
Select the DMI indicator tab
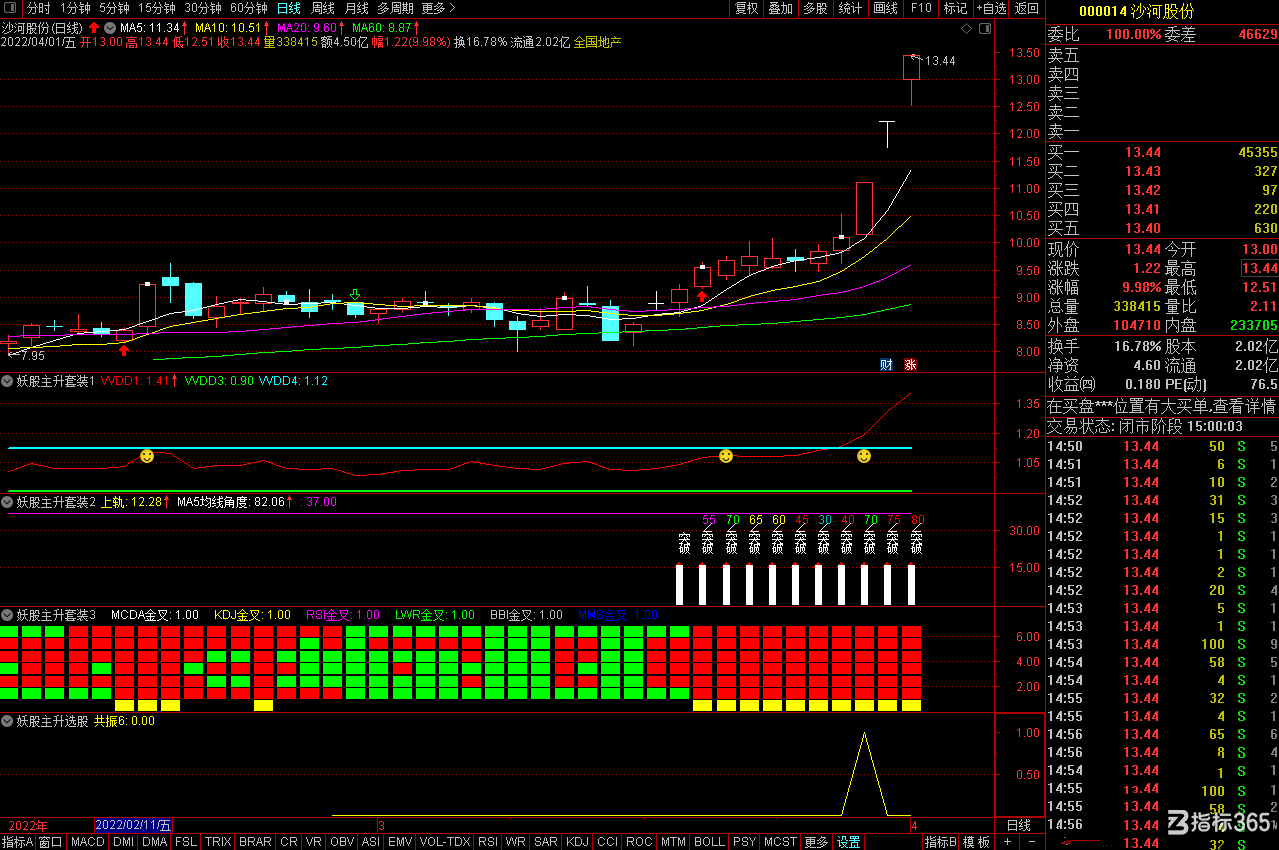point(124,842)
